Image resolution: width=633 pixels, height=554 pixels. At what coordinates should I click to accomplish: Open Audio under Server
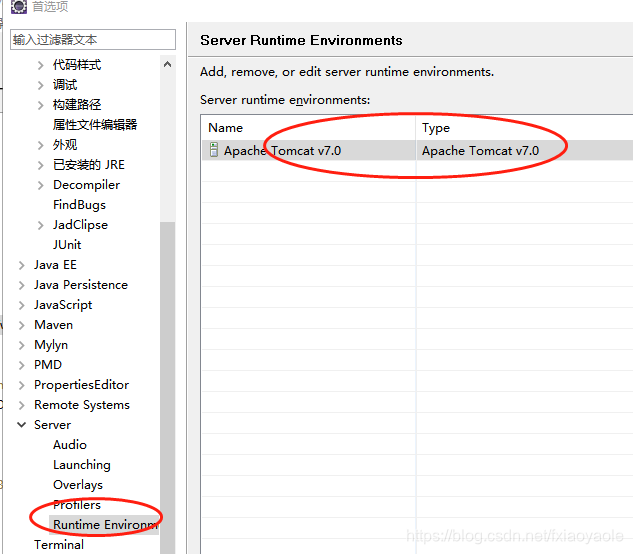point(70,445)
